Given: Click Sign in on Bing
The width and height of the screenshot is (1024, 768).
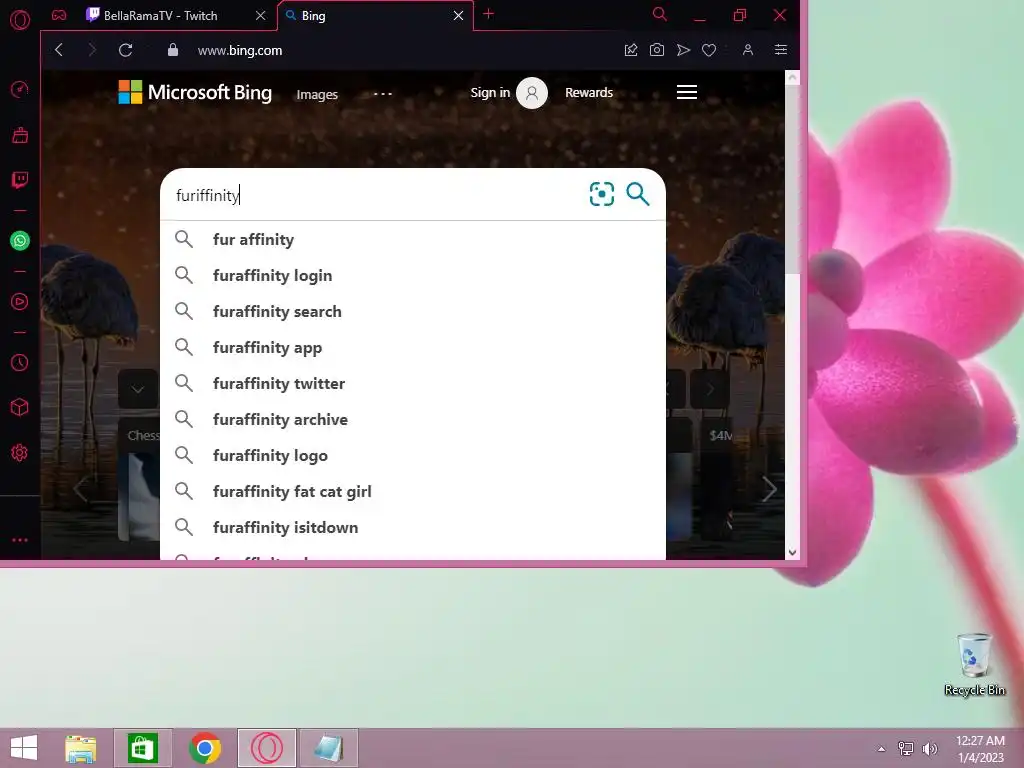Looking at the screenshot, I should tap(490, 93).
